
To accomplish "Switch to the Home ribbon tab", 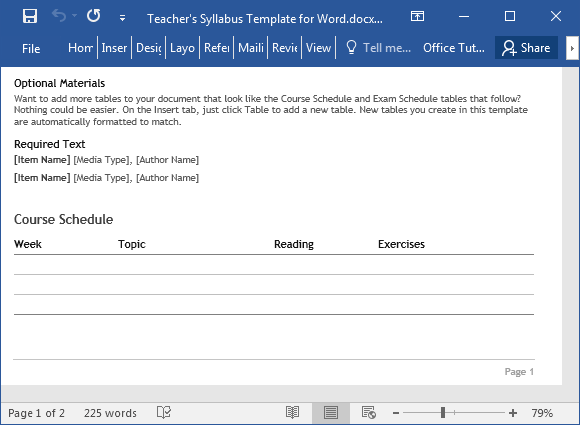I will (x=80, y=48).
